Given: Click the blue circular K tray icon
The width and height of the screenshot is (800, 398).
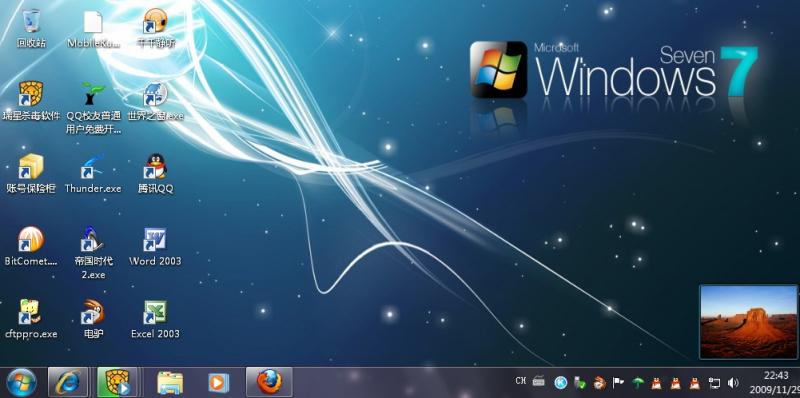Looking at the screenshot, I should pos(561,382).
